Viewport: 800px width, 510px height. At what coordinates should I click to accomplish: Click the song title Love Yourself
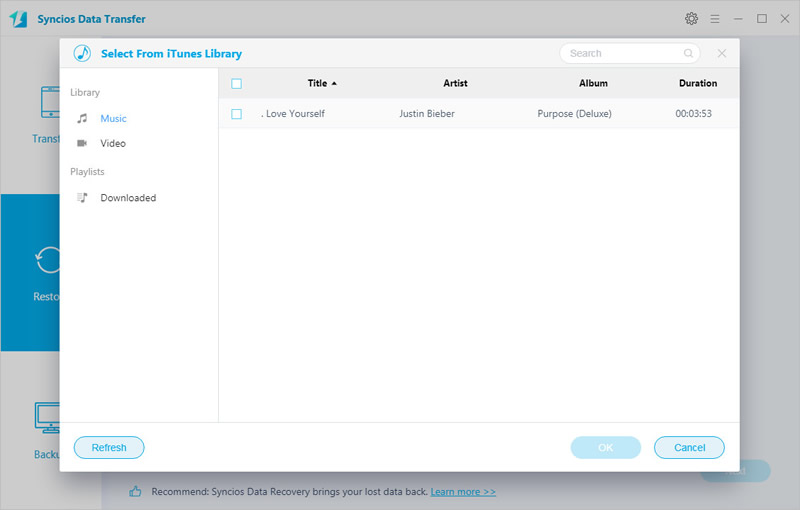[x=295, y=114]
